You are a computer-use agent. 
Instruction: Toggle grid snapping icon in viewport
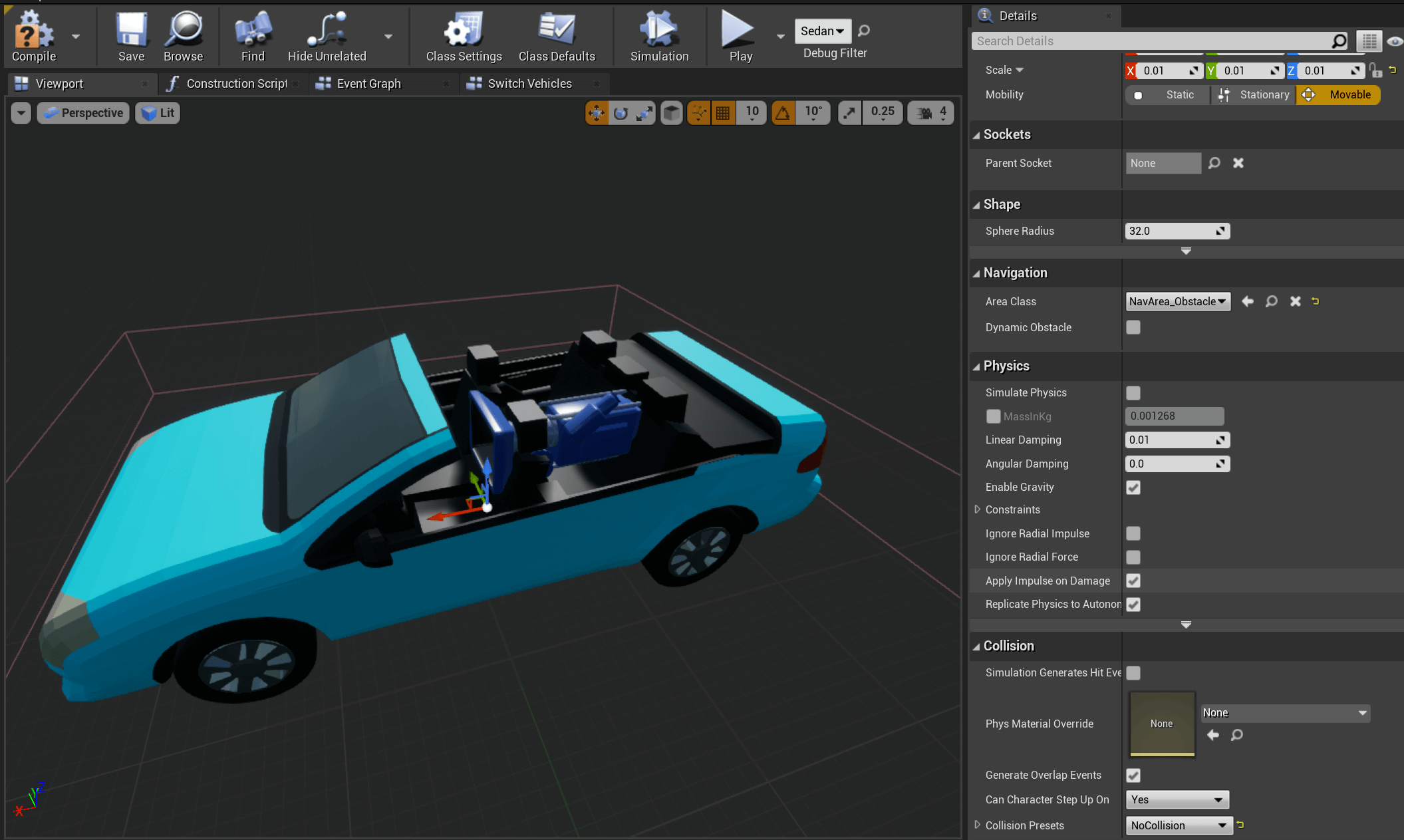pos(723,113)
